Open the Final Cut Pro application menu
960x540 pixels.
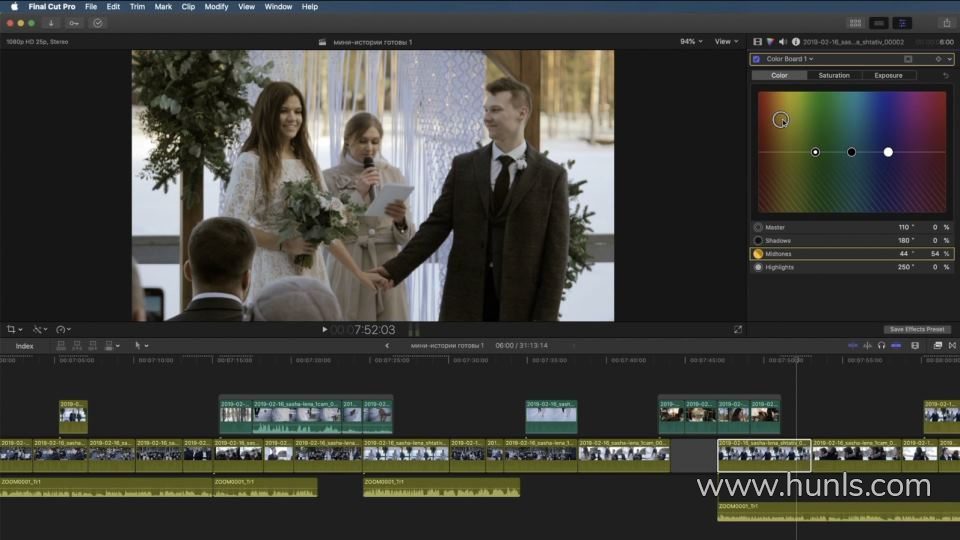[52, 7]
